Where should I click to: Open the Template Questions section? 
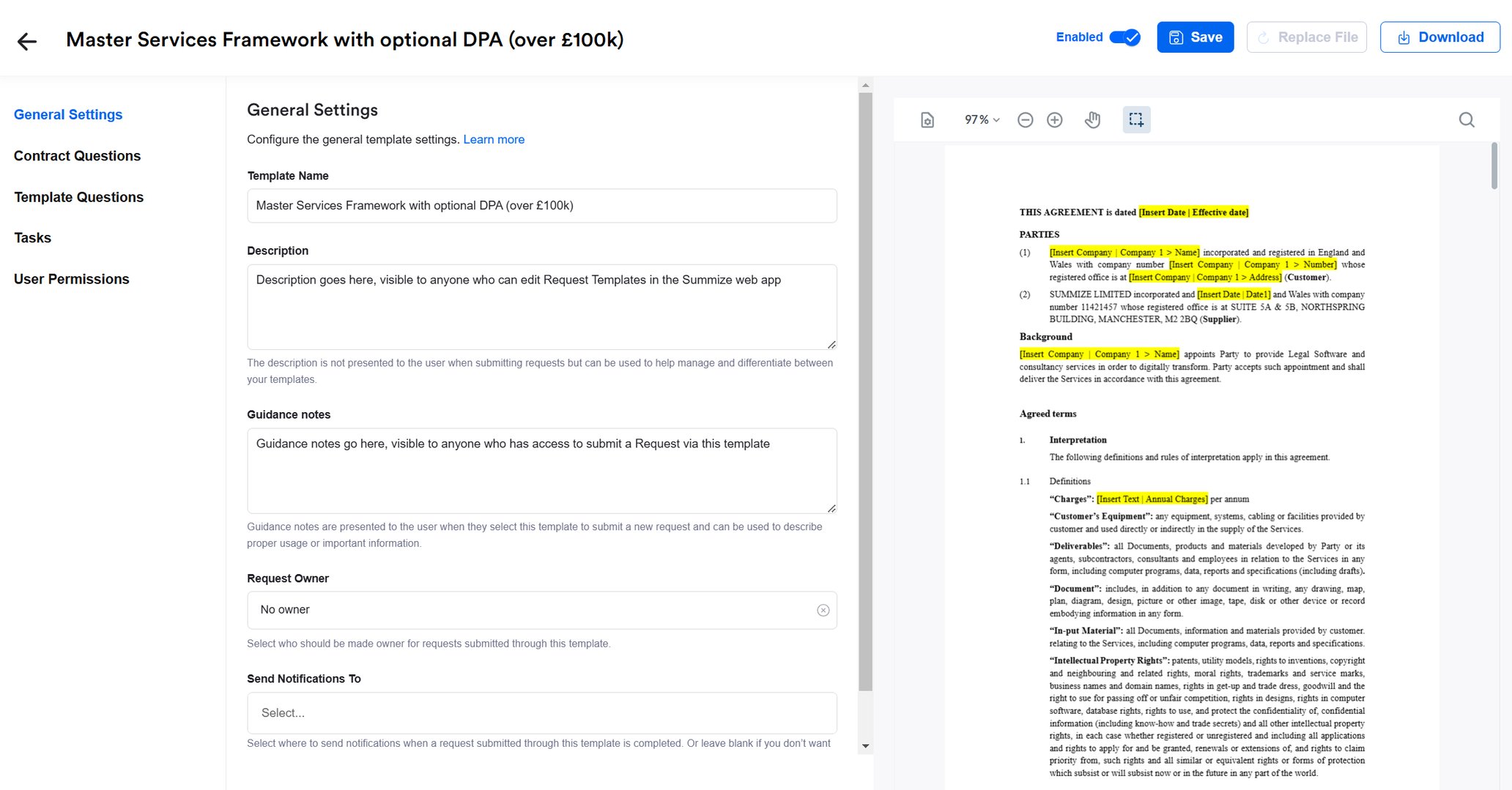point(78,197)
